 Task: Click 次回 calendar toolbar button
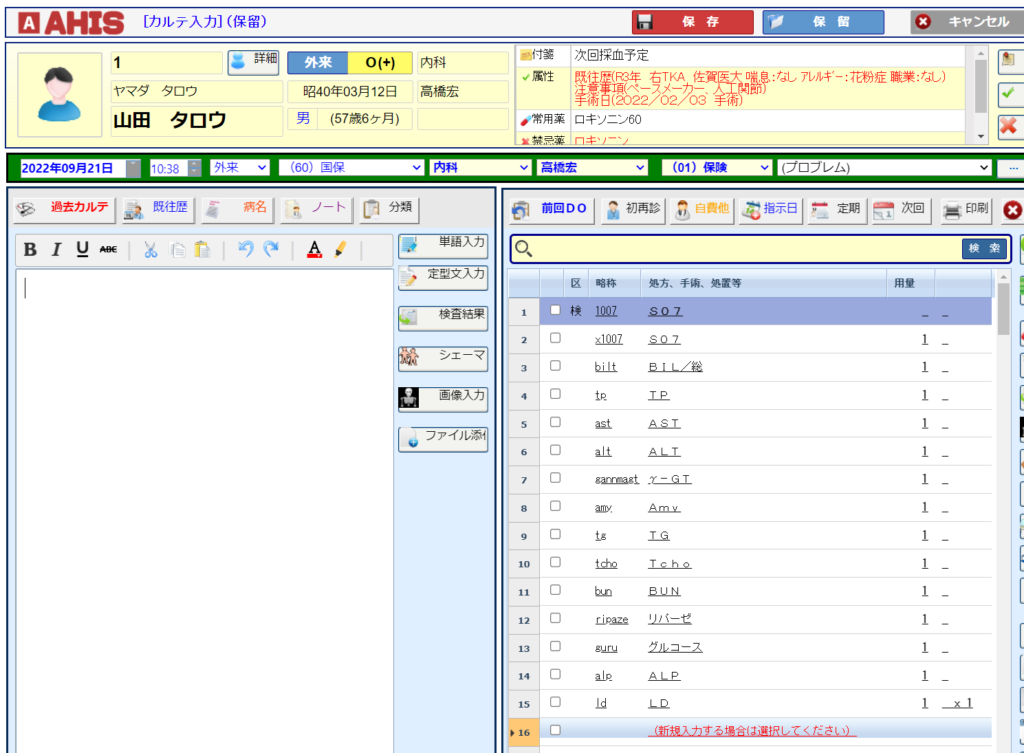pyautogui.click(x=901, y=210)
